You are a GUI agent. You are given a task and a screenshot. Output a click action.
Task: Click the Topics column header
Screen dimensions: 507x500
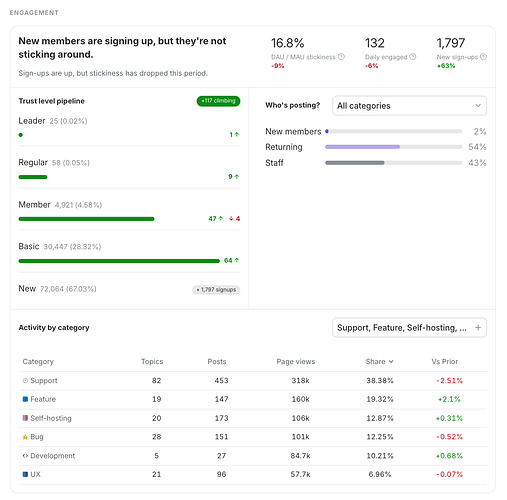(152, 362)
